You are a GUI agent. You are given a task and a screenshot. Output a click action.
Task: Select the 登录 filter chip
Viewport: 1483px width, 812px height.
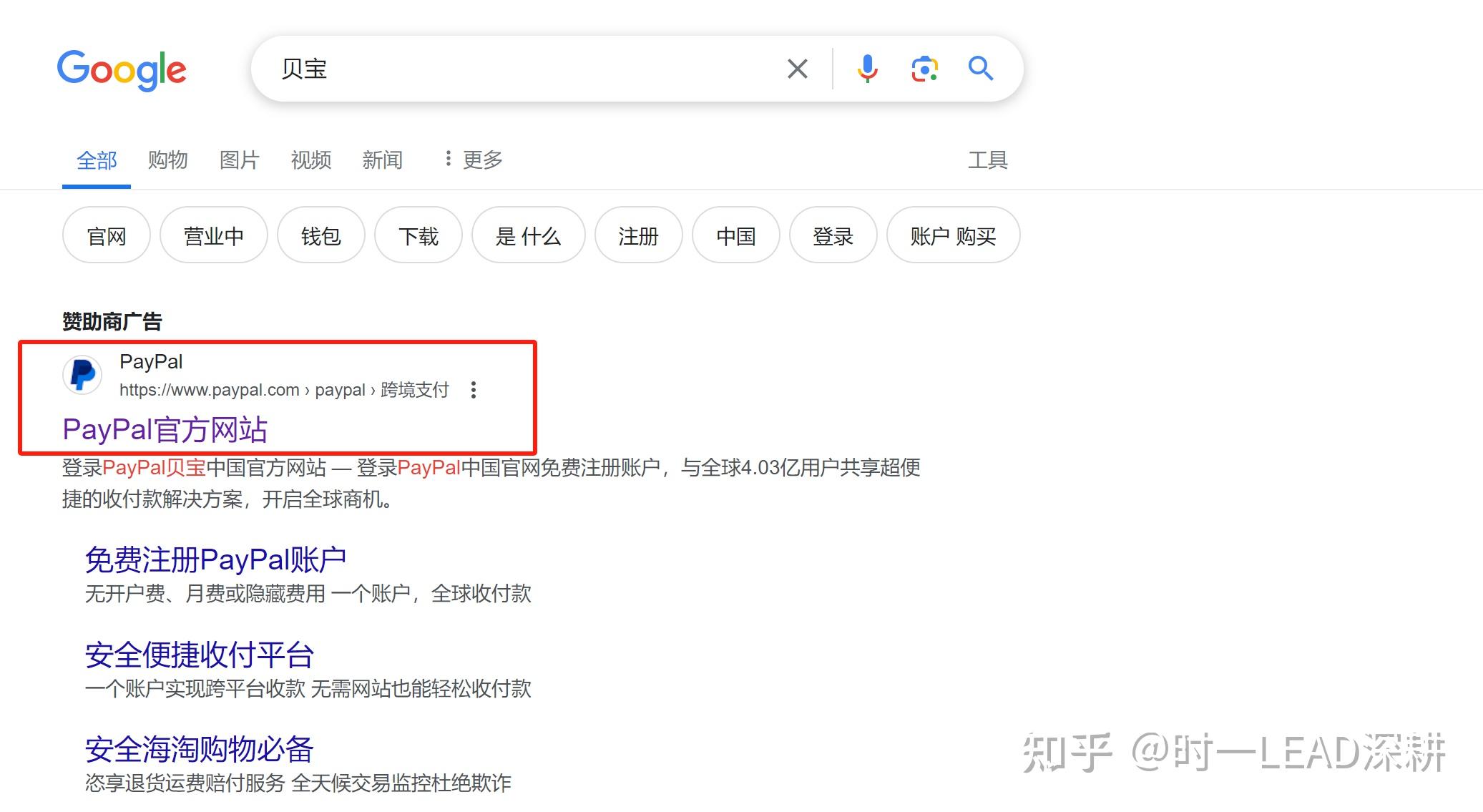[x=833, y=235]
